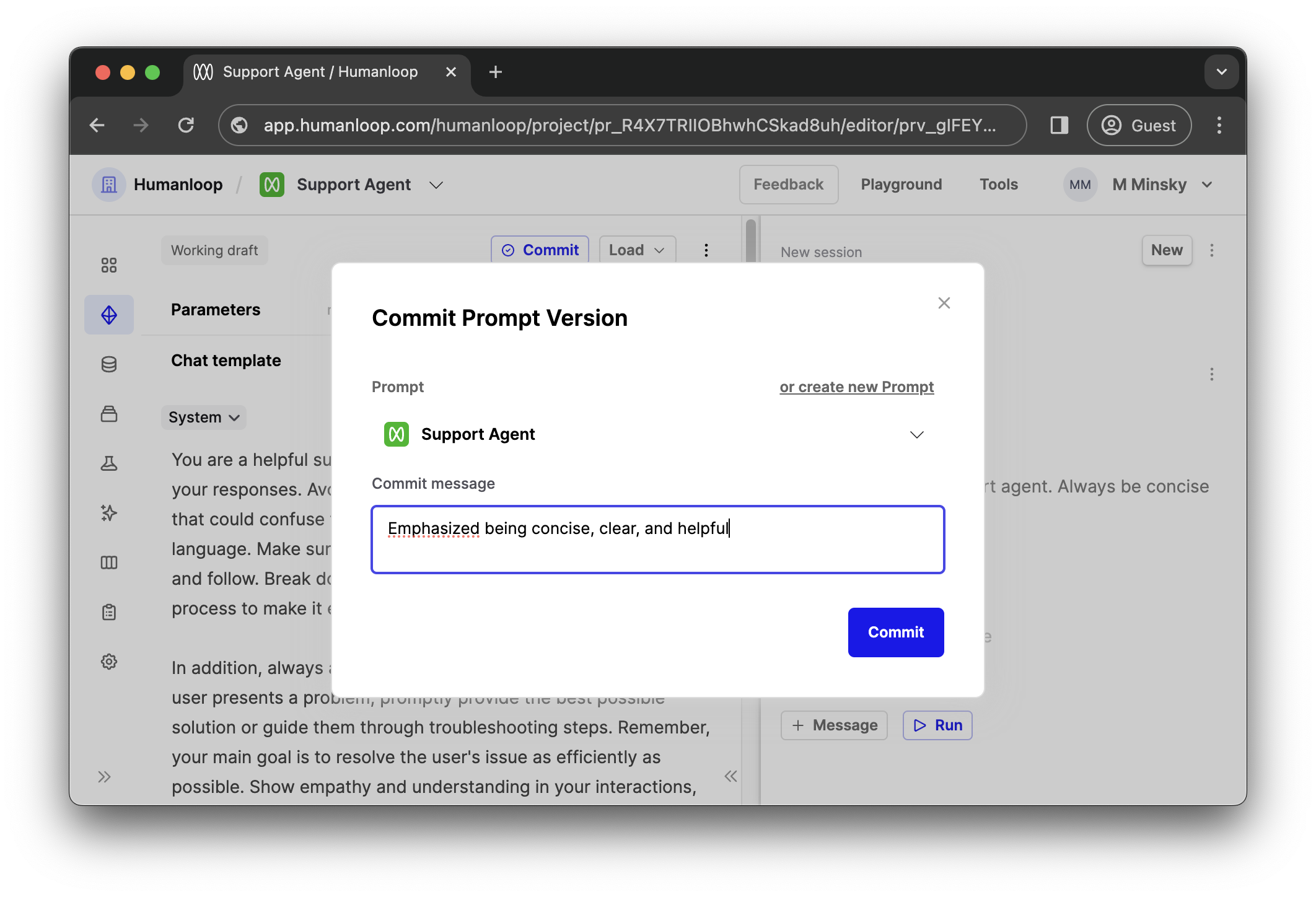
Task: Open the sparkle evaluators icon in sidebar
Action: pos(109,513)
